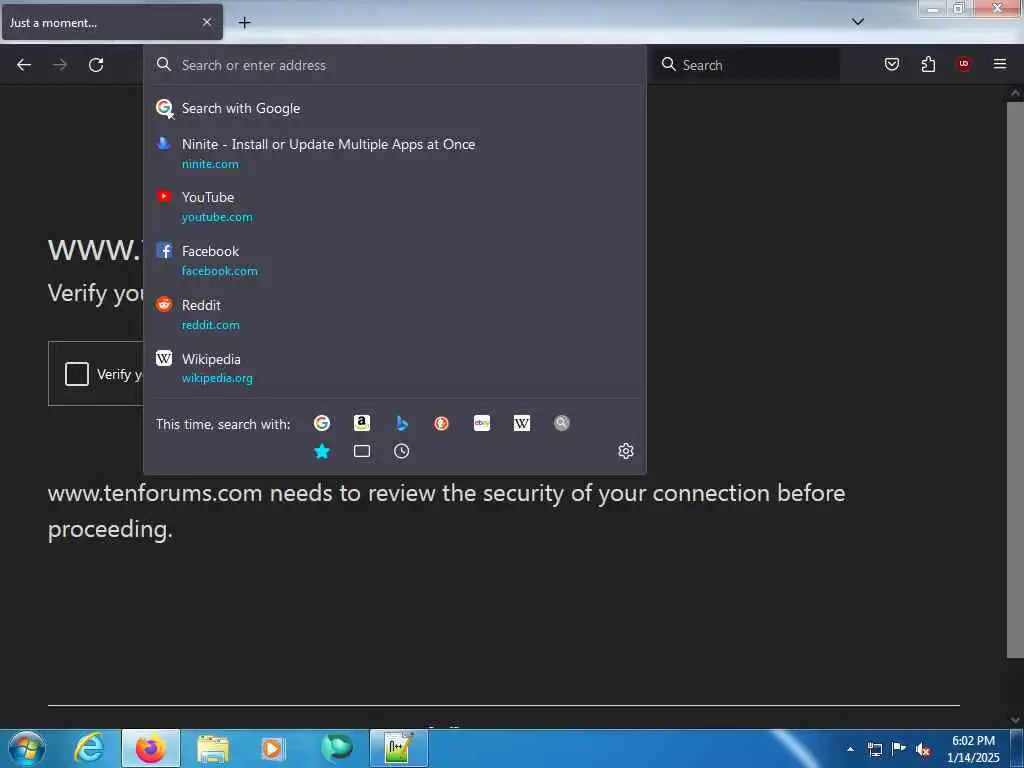Open the uBlock Origin extension icon
This screenshot has width=1024, height=768.
(x=964, y=64)
